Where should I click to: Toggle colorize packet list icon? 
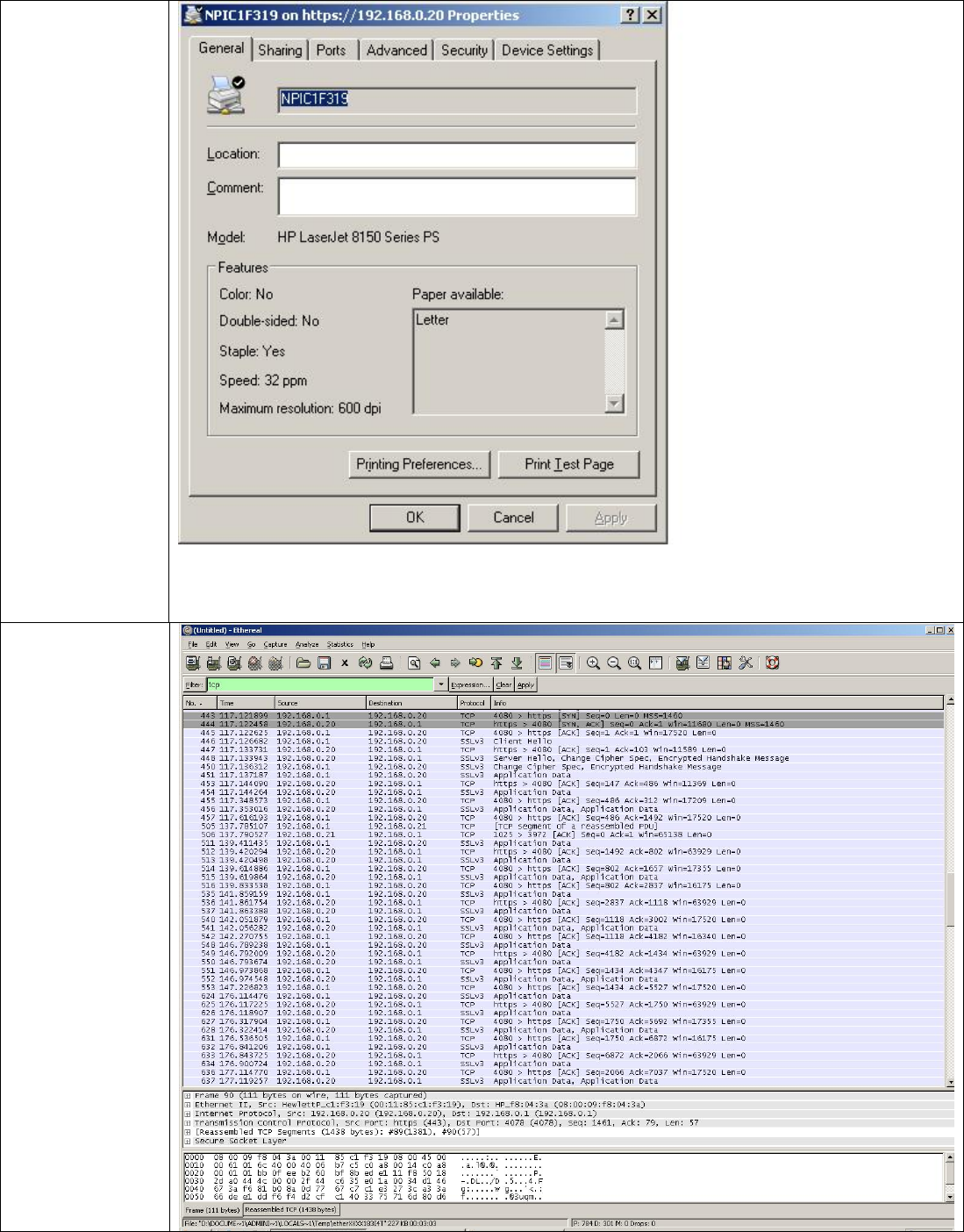tap(545, 663)
